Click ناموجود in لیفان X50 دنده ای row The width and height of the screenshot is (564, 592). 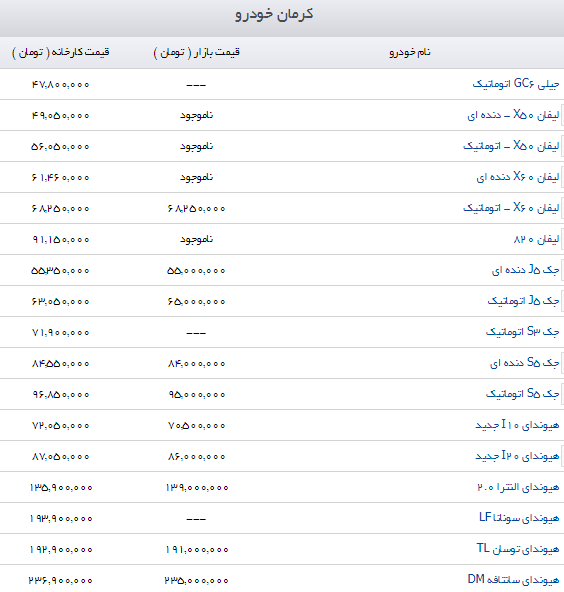coord(196,115)
